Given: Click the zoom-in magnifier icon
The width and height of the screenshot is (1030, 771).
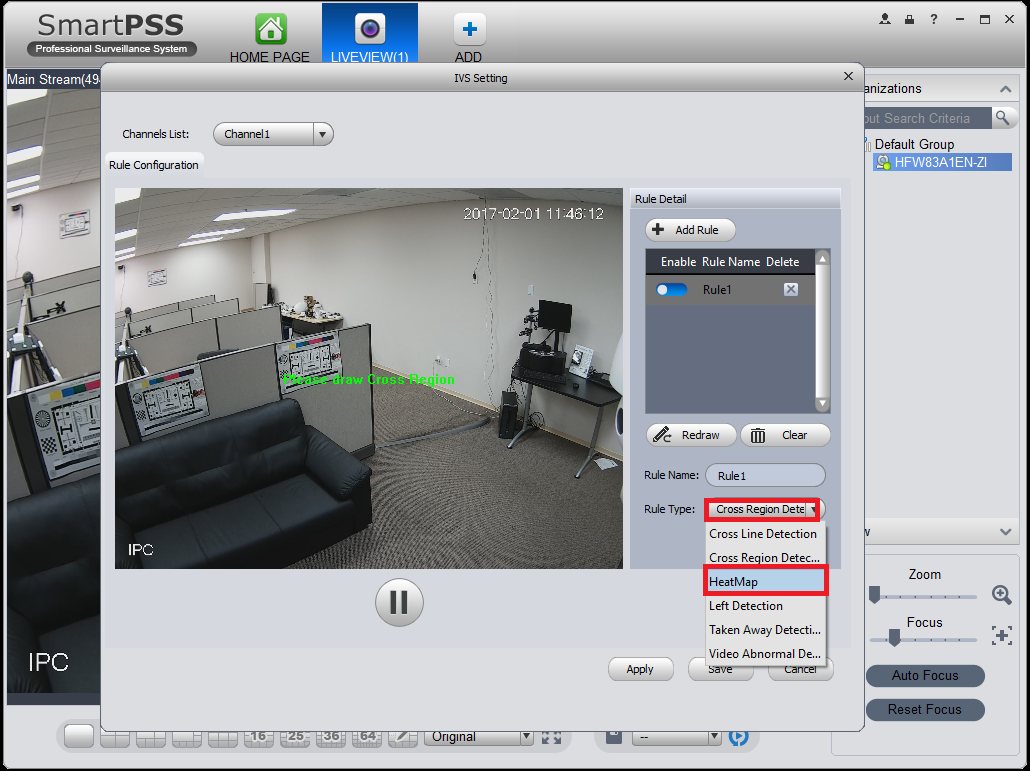Looking at the screenshot, I should (1002, 595).
